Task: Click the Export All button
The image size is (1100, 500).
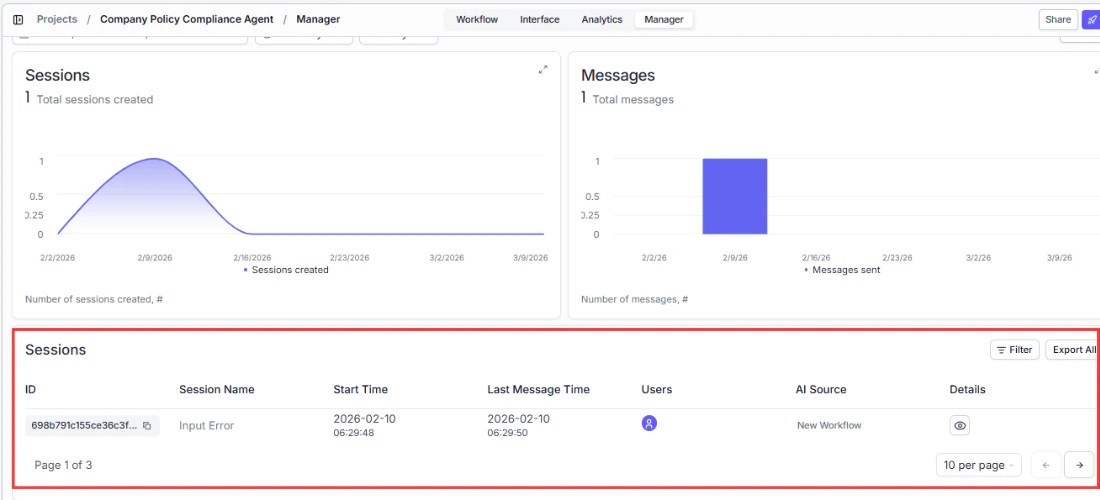Action: [1073, 349]
